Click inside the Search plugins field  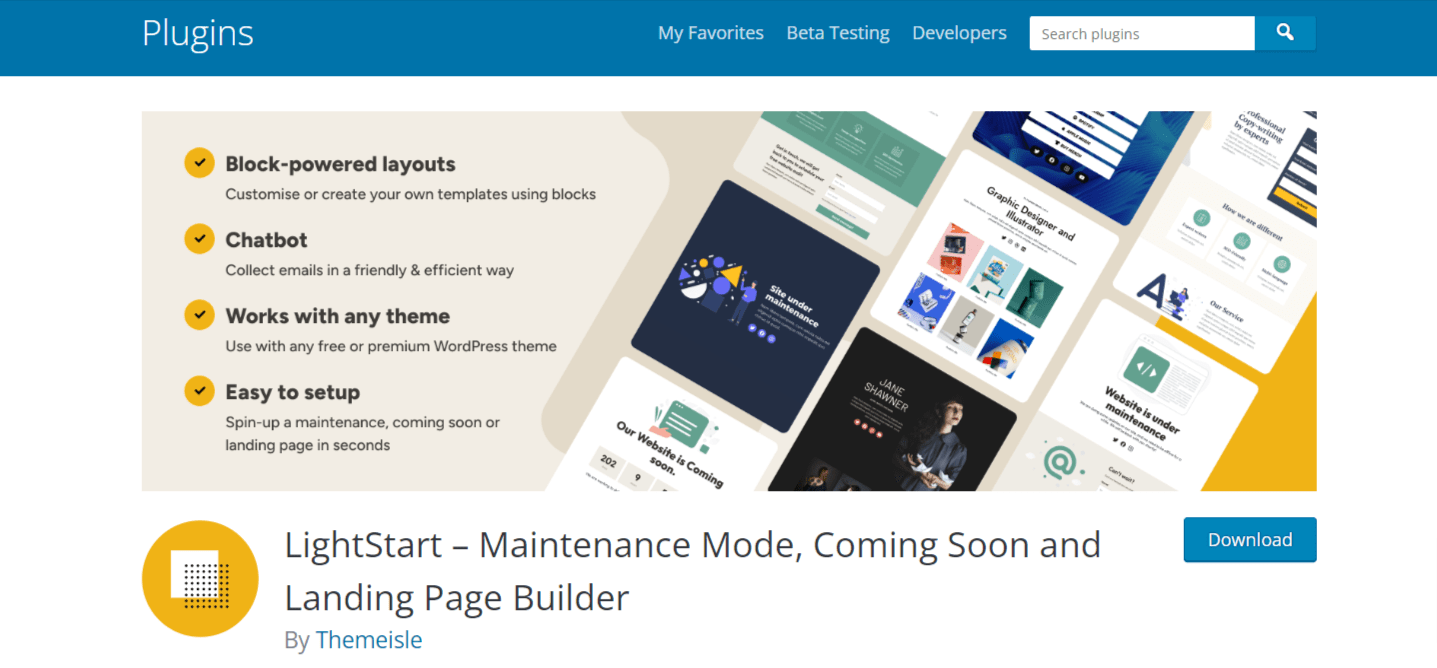[1140, 33]
